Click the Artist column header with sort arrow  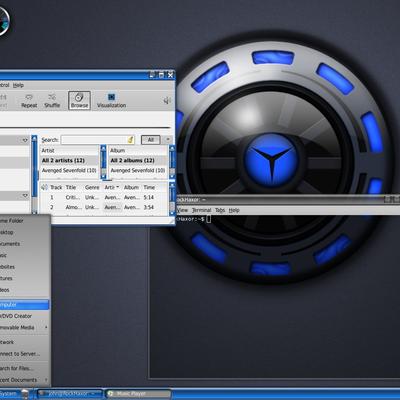pyautogui.click(x=112, y=187)
